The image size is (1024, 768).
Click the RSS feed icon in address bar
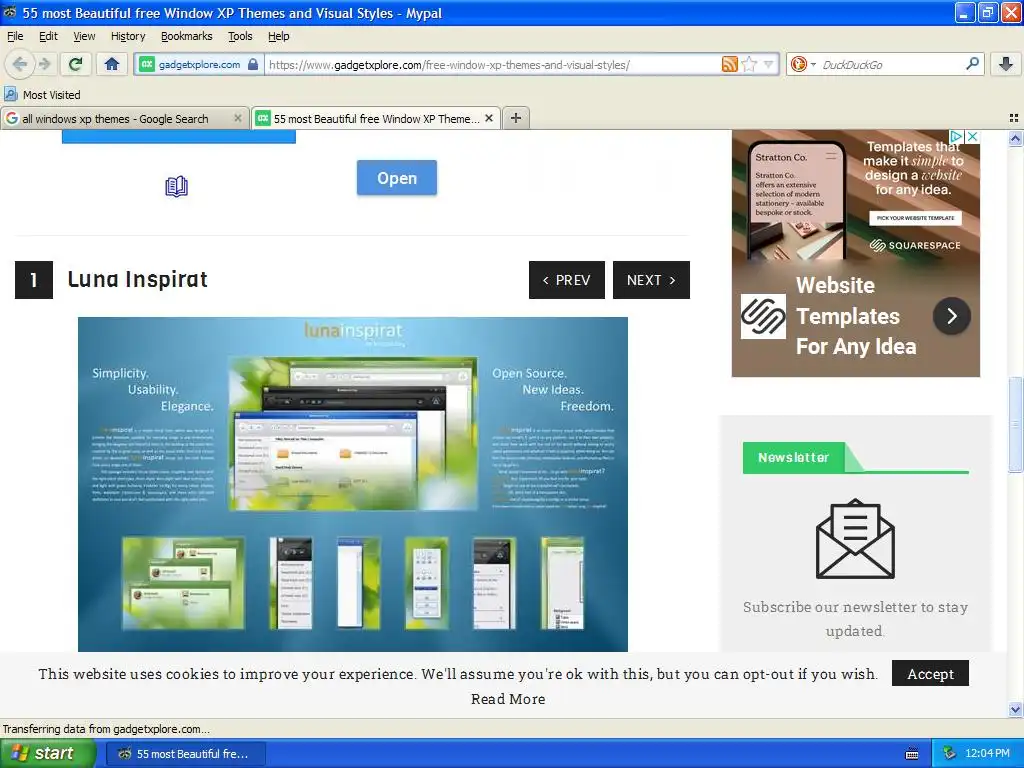[730, 64]
